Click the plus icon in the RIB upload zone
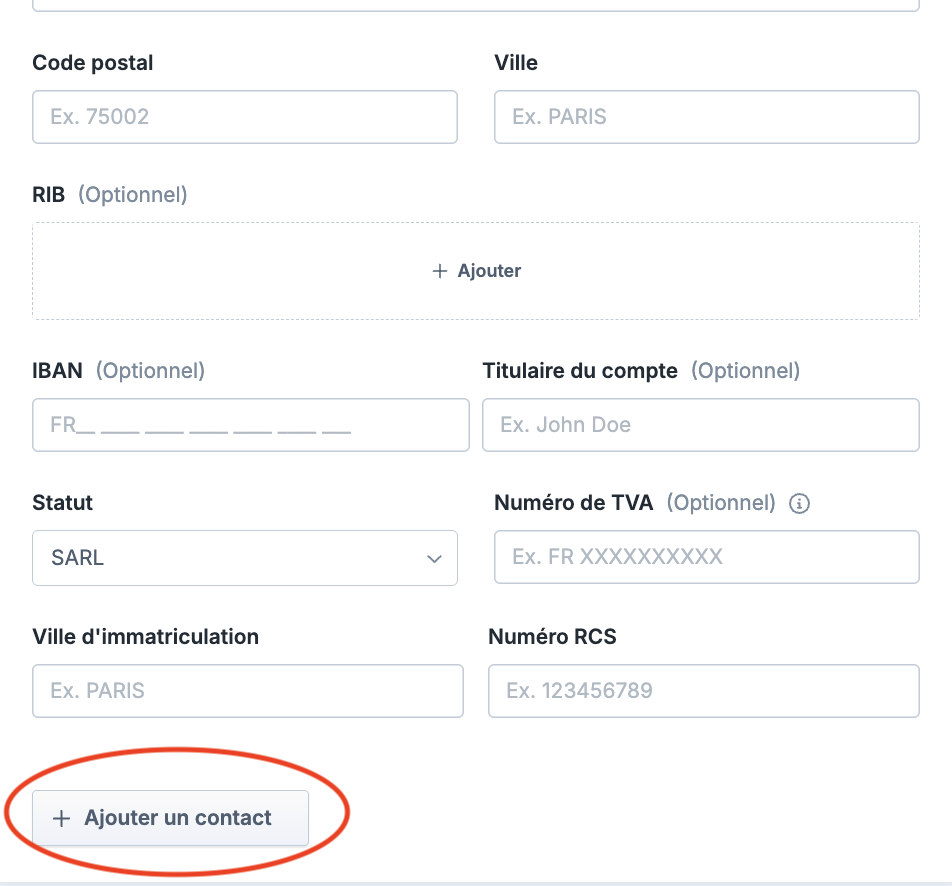This screenshot has height=886, width=952. (x=439, y=271)
